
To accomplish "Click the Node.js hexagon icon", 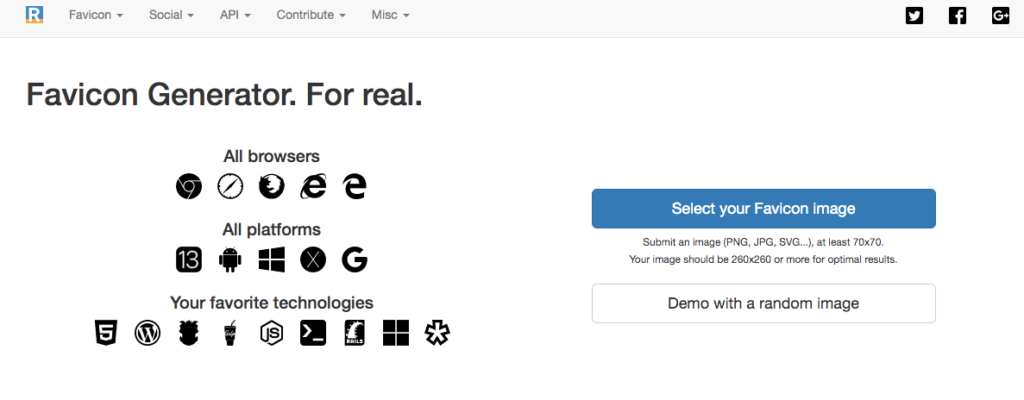I will (x=271, y=333).
